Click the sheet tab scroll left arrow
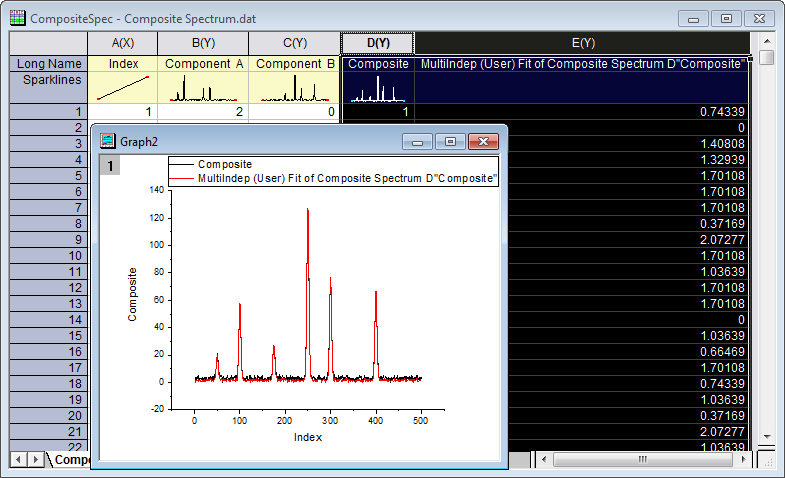Image resolution: width=785 pixels, height=478 pixels. [19, 459]
